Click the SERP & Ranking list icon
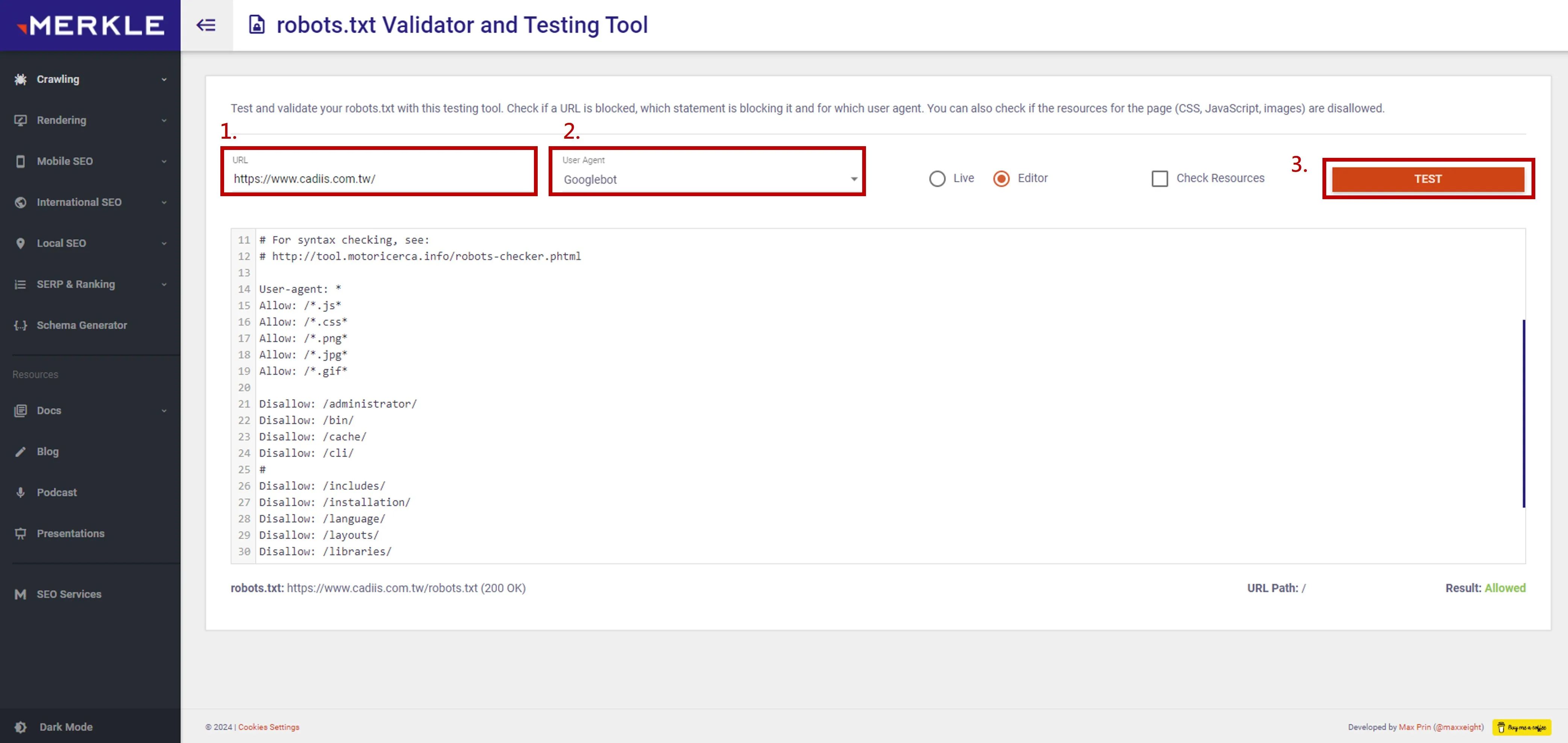 click(x=21, y=284)
